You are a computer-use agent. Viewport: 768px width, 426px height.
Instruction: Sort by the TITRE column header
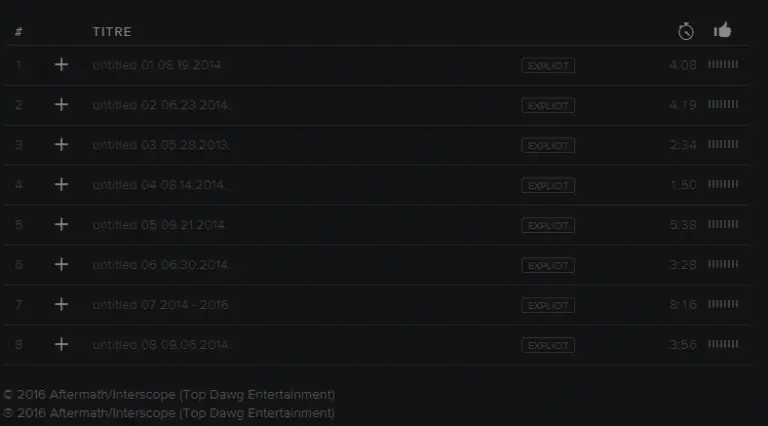pos(112,32)
